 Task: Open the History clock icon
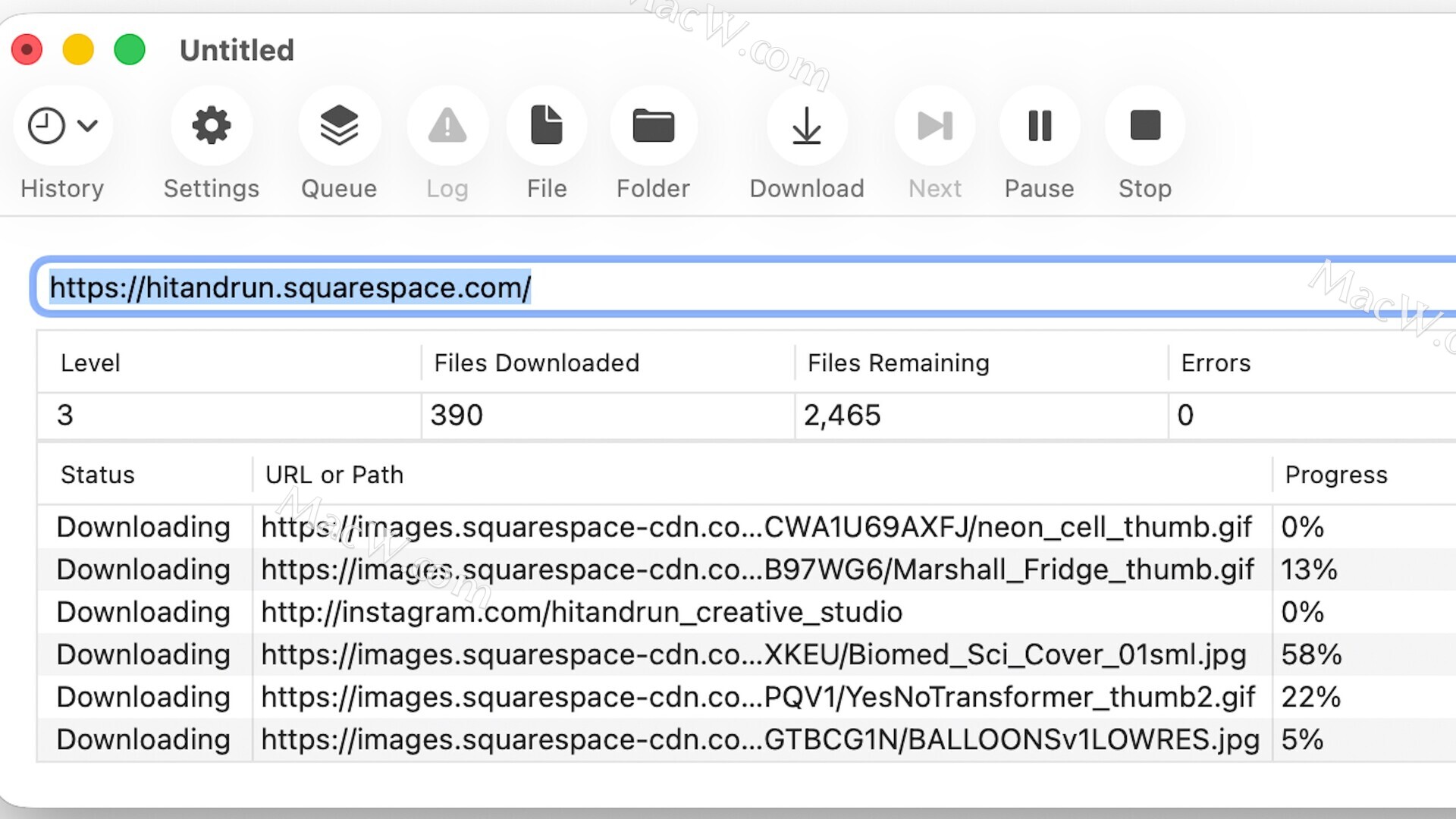coord(46,126)
